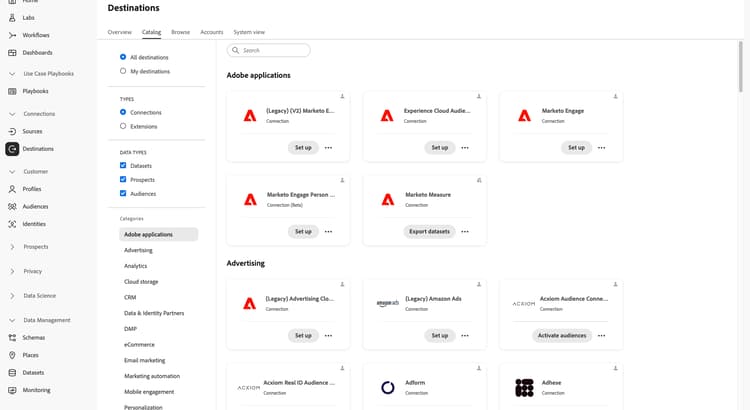Open Sources from the sidebar icon
This screenshot has height=410, width=750.
(x=12, y=132)
